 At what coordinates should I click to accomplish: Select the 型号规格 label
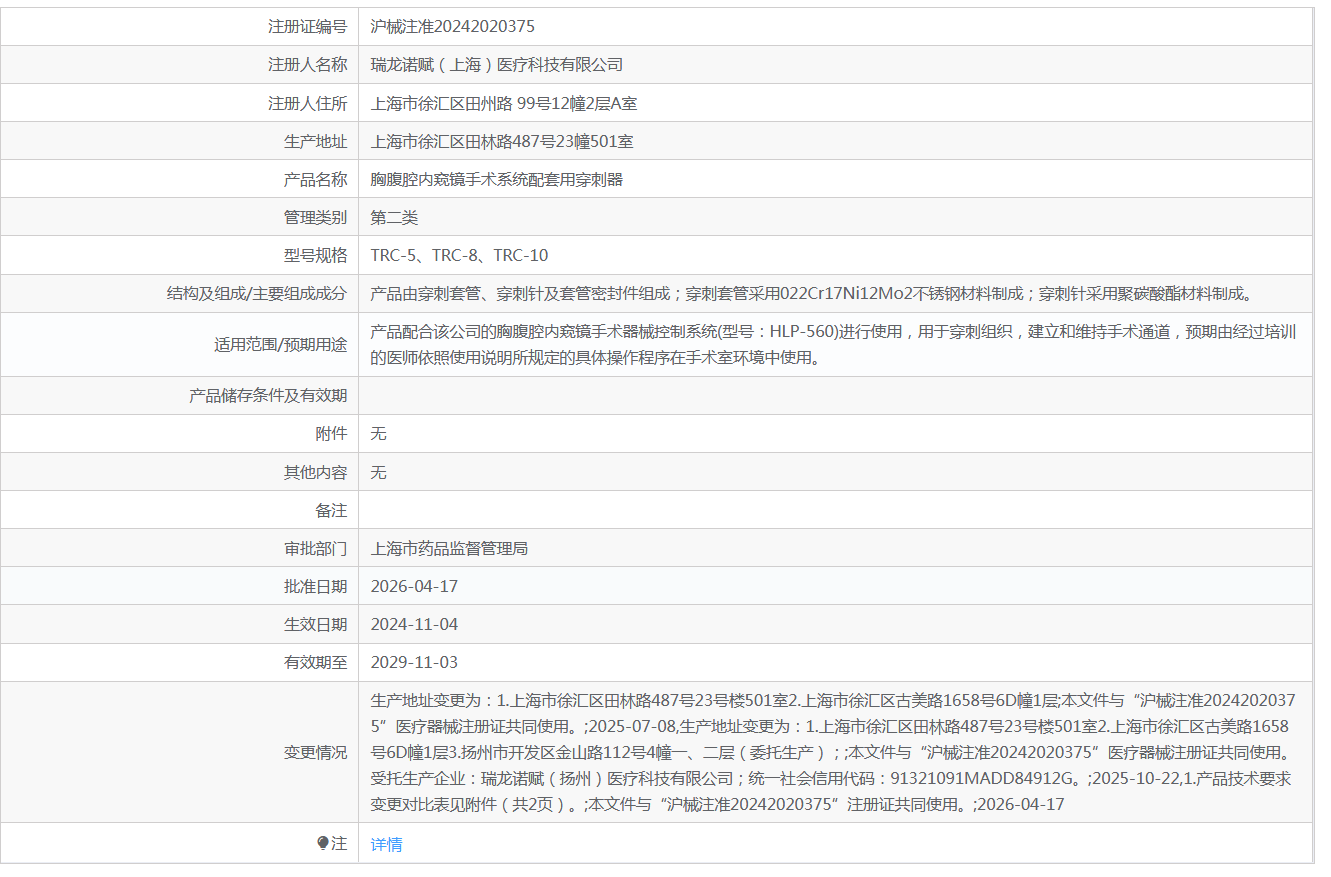316,255
